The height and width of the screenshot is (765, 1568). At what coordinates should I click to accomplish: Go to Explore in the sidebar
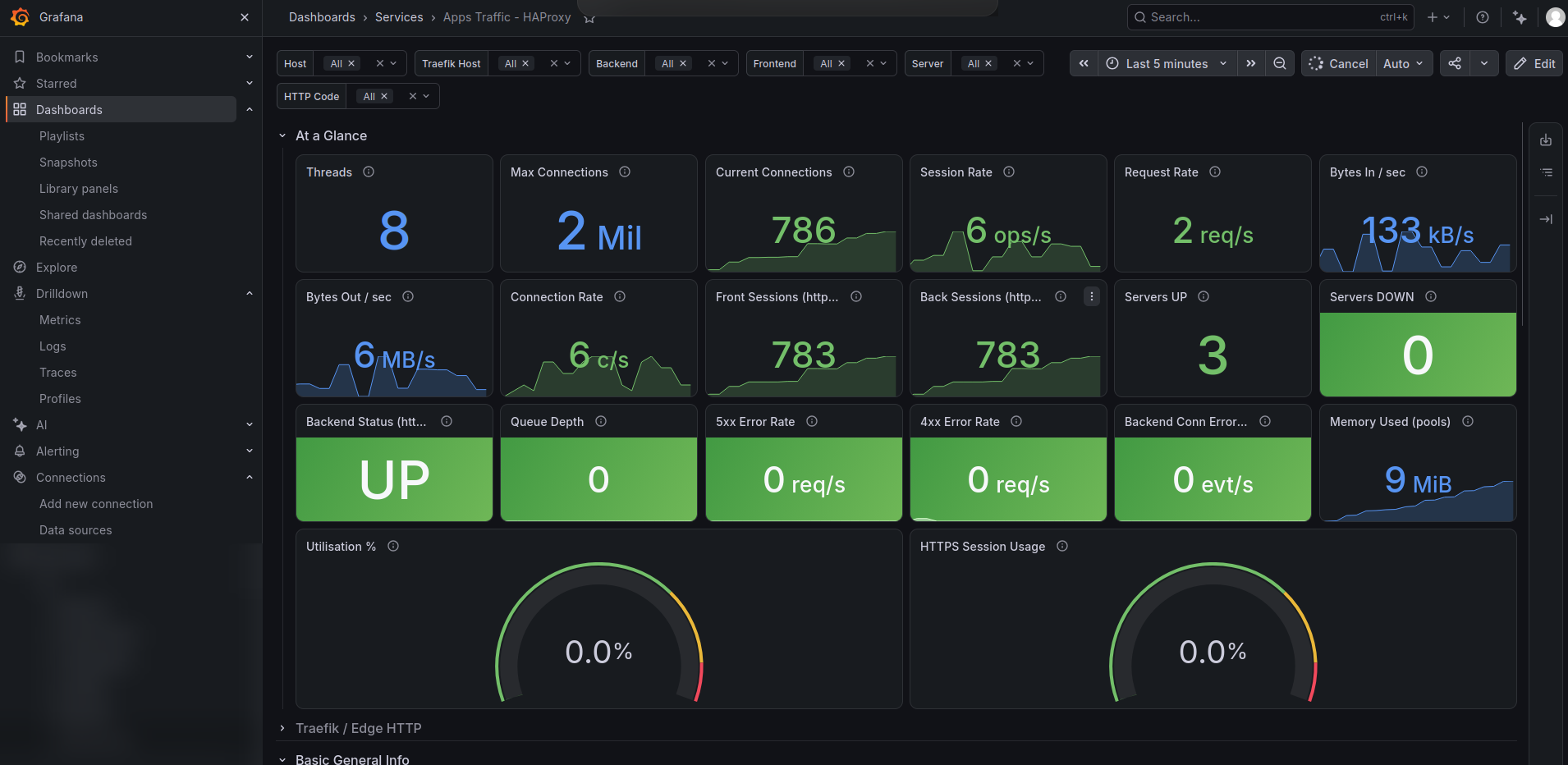click(57, 267)
